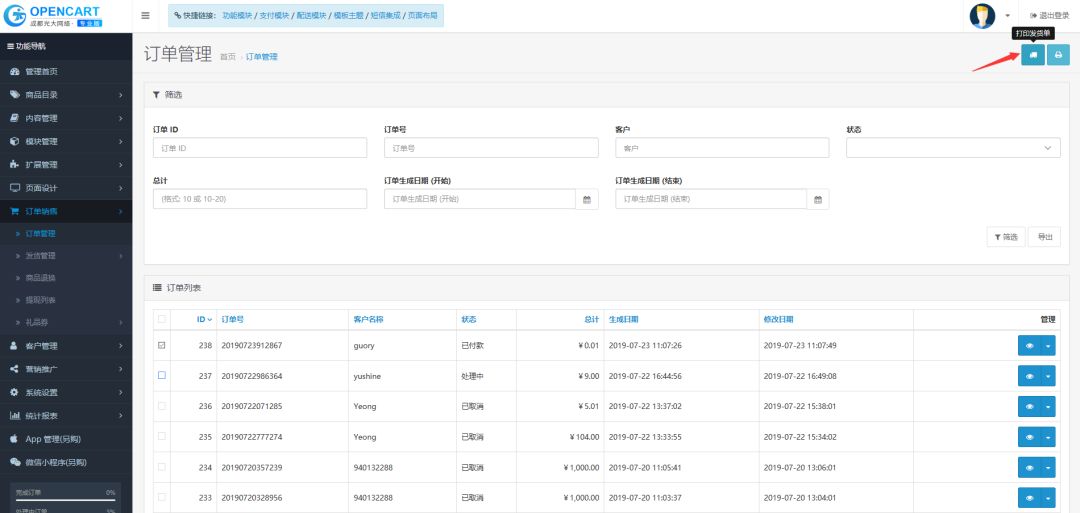Open 微信小程序(另购) in sidebar

(66, 462)
